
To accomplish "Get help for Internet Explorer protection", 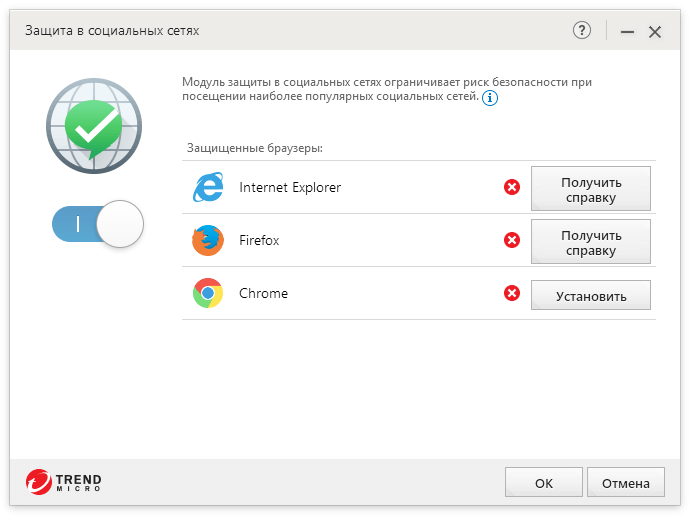I will coord(590,188).
